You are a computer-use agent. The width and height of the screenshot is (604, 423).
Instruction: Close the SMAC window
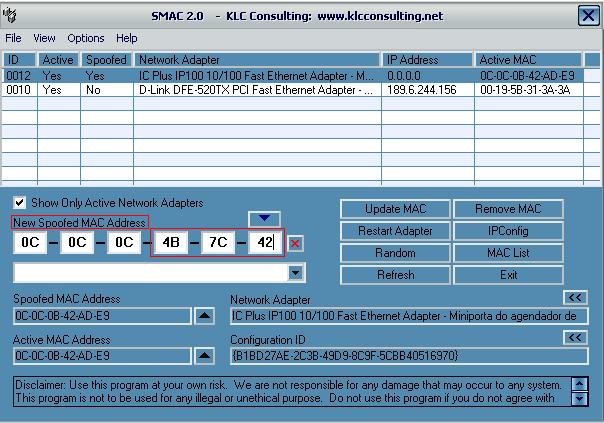coord(589,15)
